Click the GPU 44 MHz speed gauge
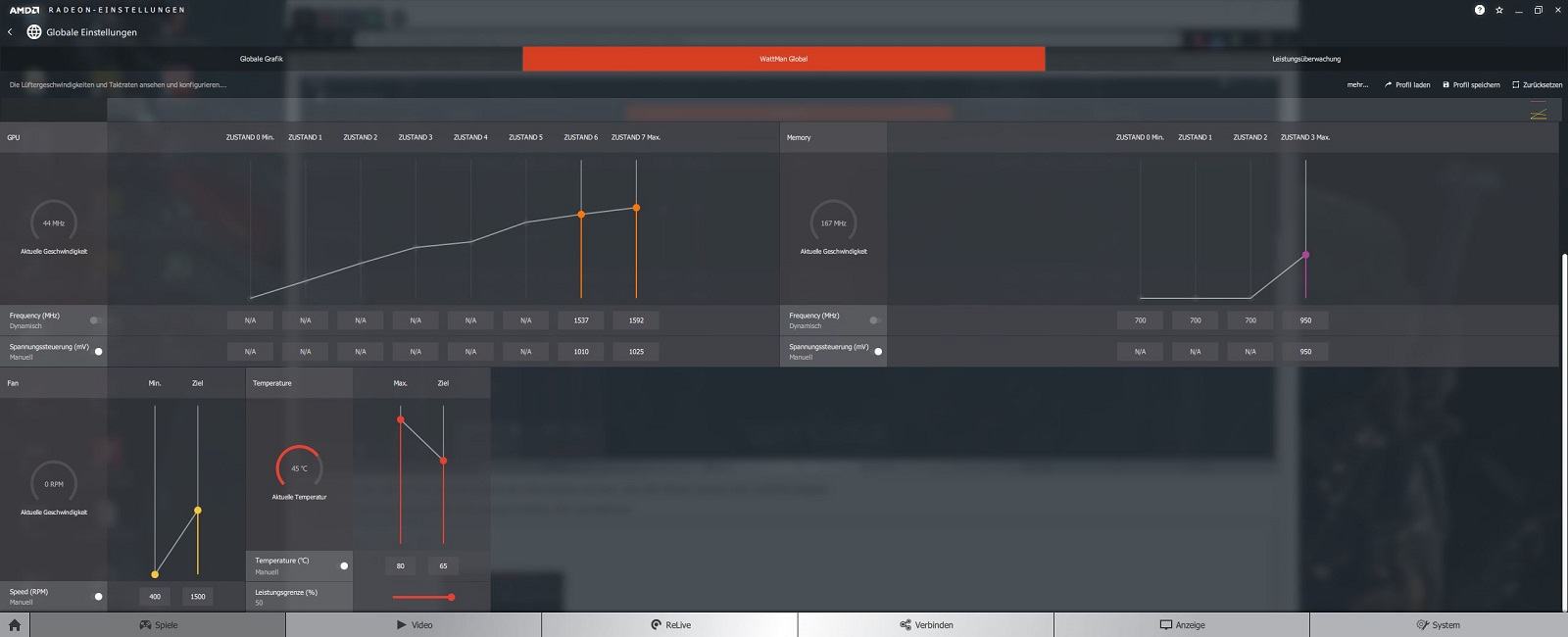The height and width of the screenshot is (637, 1568). (x=54, y=222)
